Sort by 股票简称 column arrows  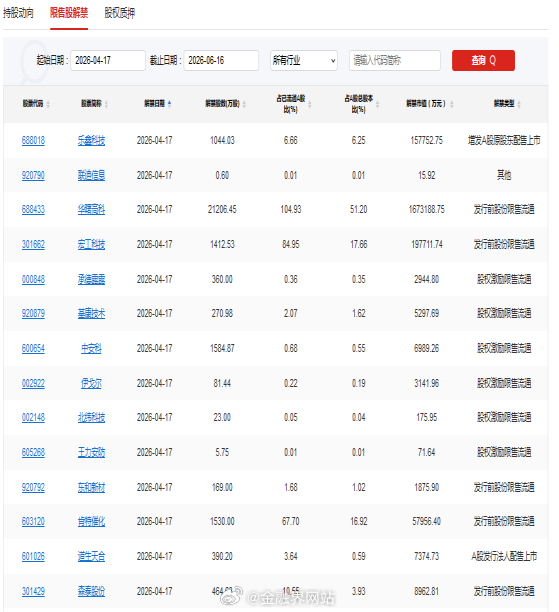click(x=106, y=104)
